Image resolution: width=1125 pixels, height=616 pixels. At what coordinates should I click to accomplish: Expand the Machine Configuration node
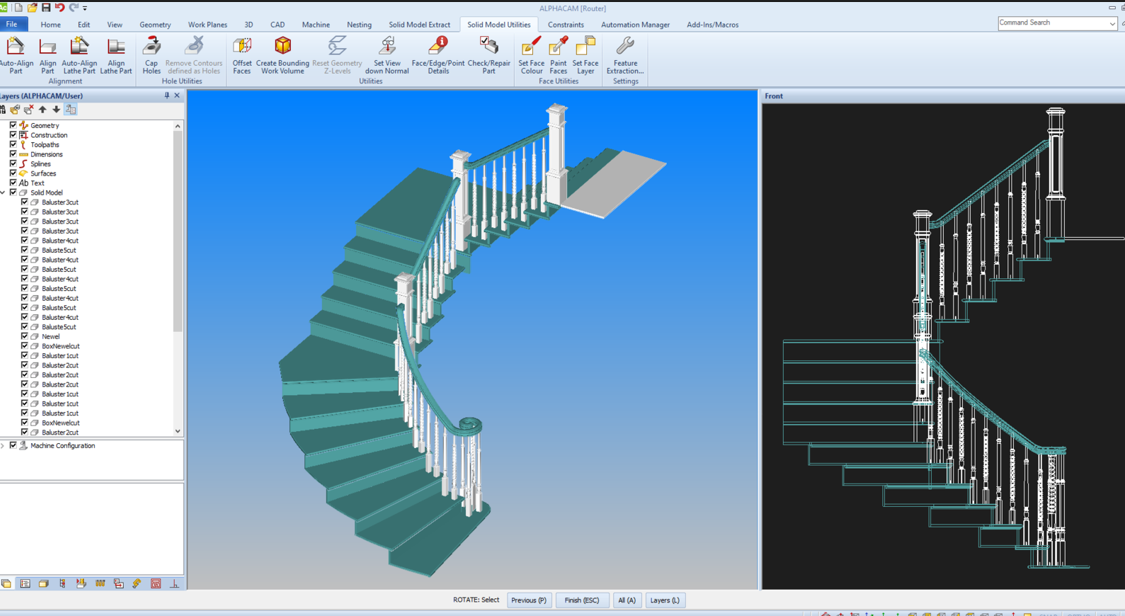[x=3, y=446]
